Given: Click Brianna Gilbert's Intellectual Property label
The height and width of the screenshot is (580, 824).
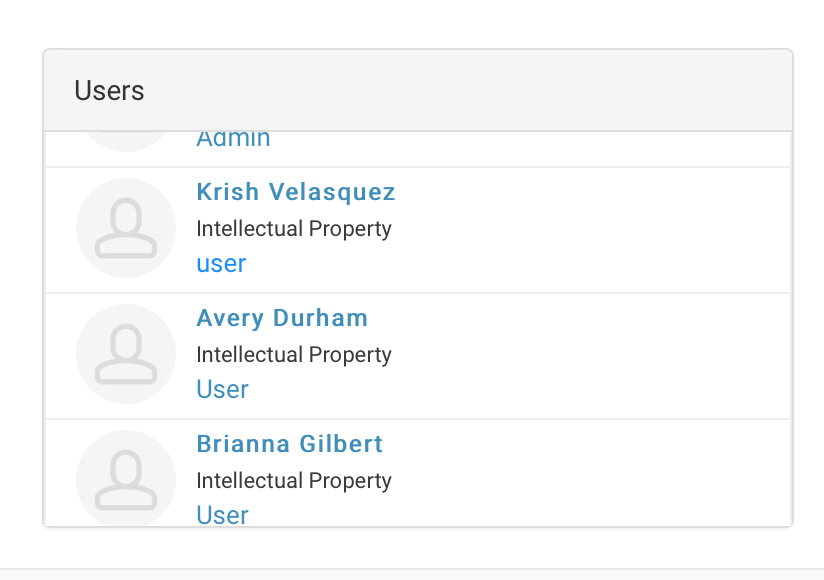Looking at the screenshot, I should click(294, 481).
